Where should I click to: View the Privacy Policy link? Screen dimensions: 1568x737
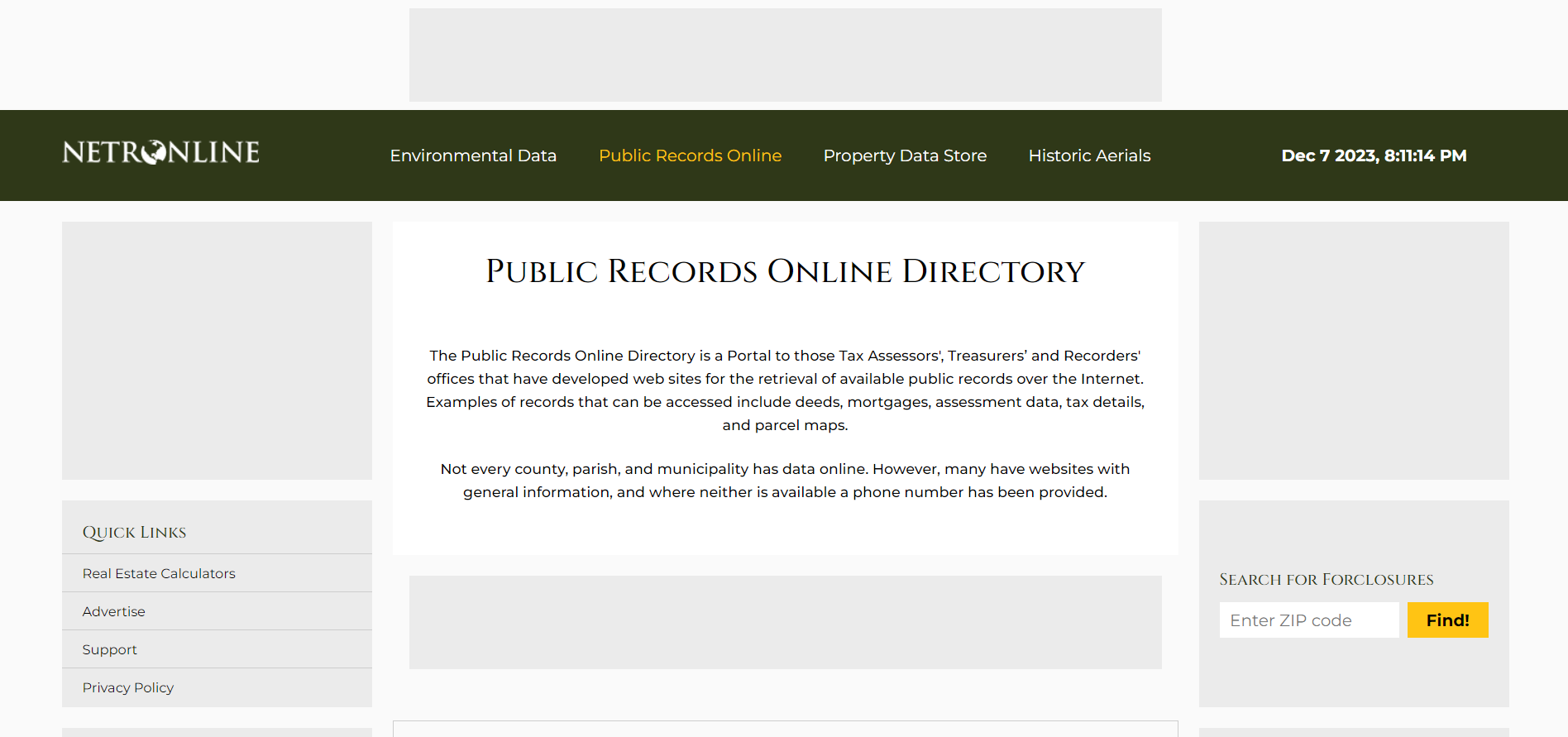128,687
